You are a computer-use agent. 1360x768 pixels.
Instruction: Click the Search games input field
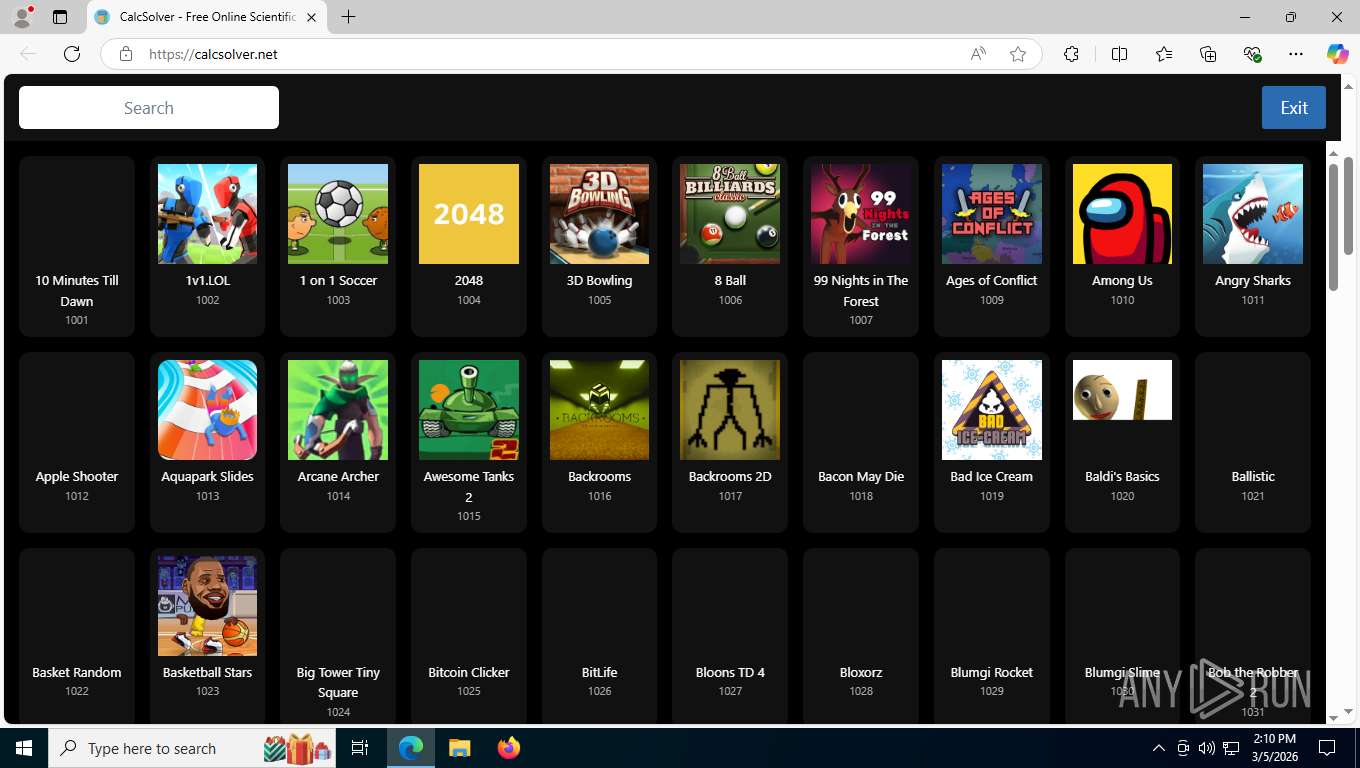click(x=149, y=108)
